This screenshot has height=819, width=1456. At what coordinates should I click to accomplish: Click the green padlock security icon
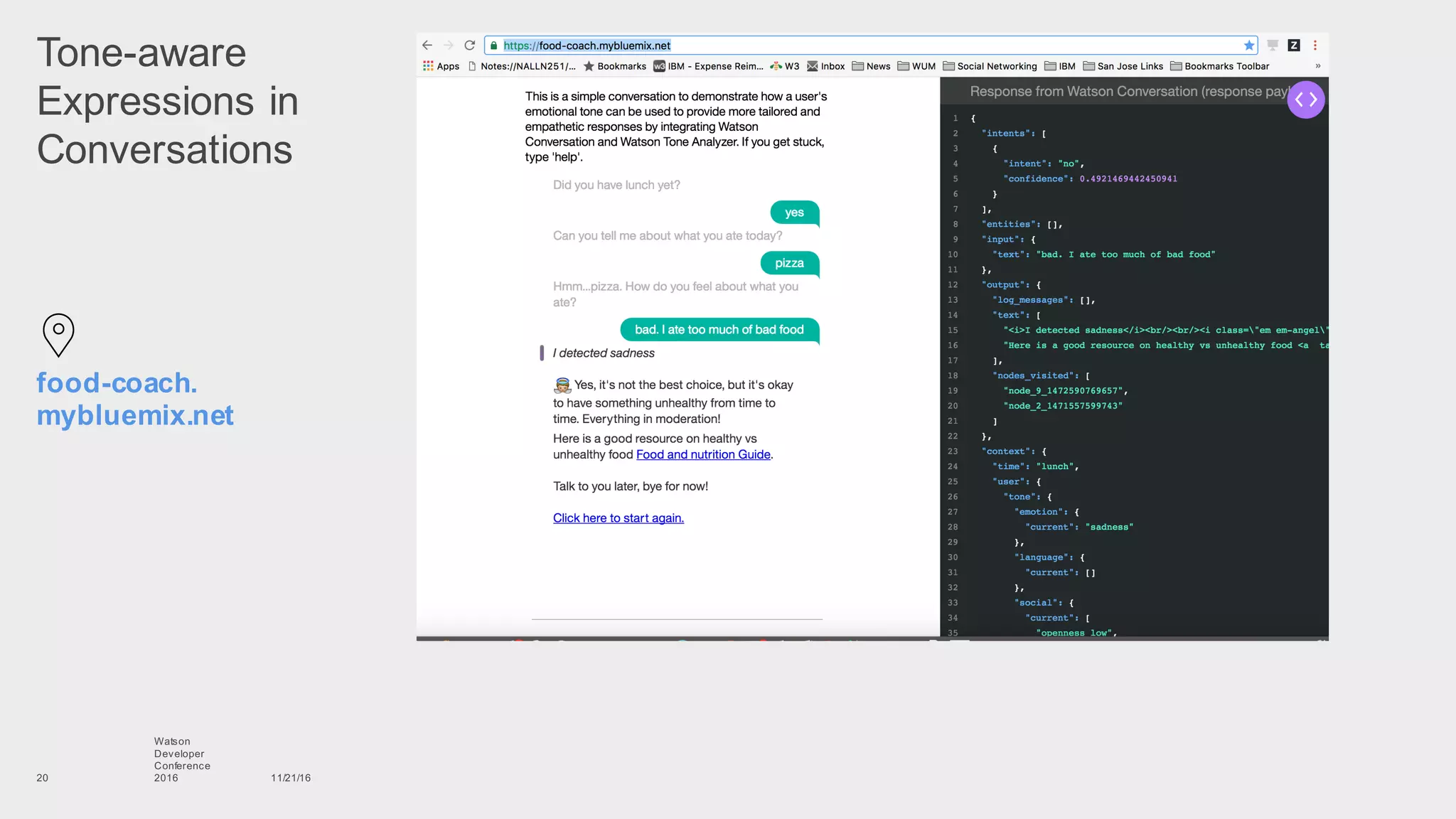[x=494, y=45]
